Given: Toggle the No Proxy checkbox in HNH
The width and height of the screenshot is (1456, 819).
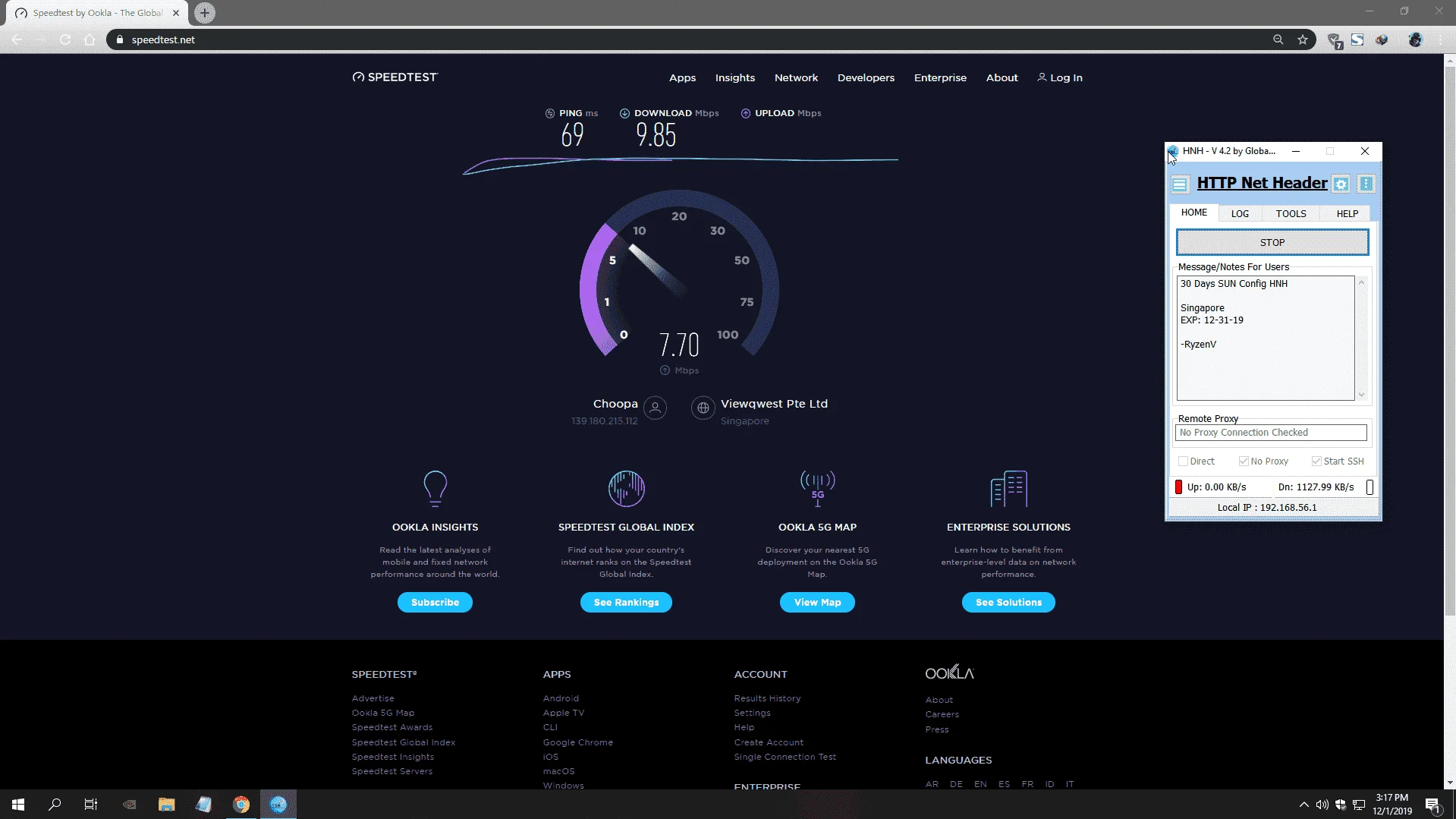Looking at the screenshot, I should click(x=1244, y=461).
